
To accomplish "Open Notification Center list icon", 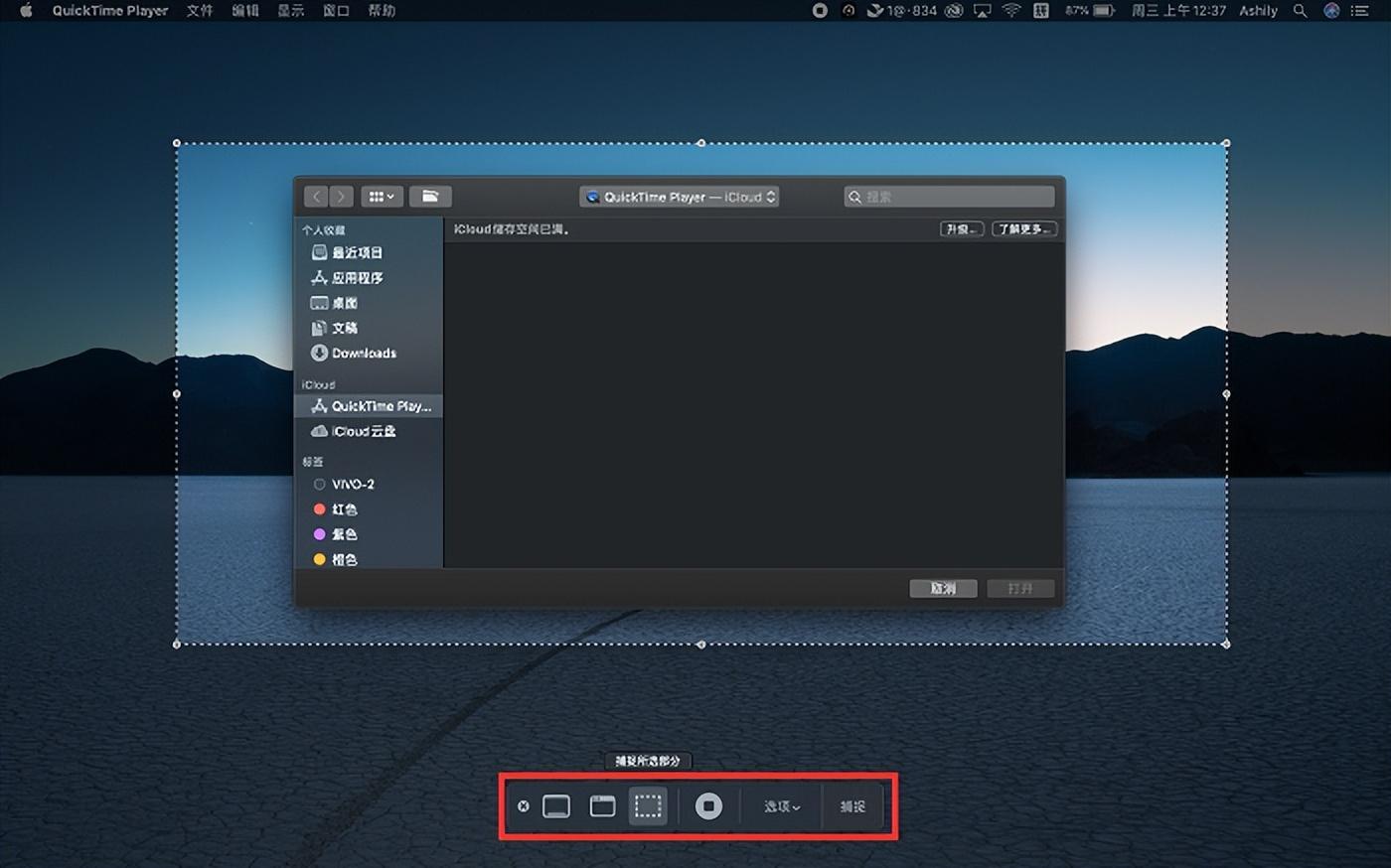I will click(x=1360, y=10).
